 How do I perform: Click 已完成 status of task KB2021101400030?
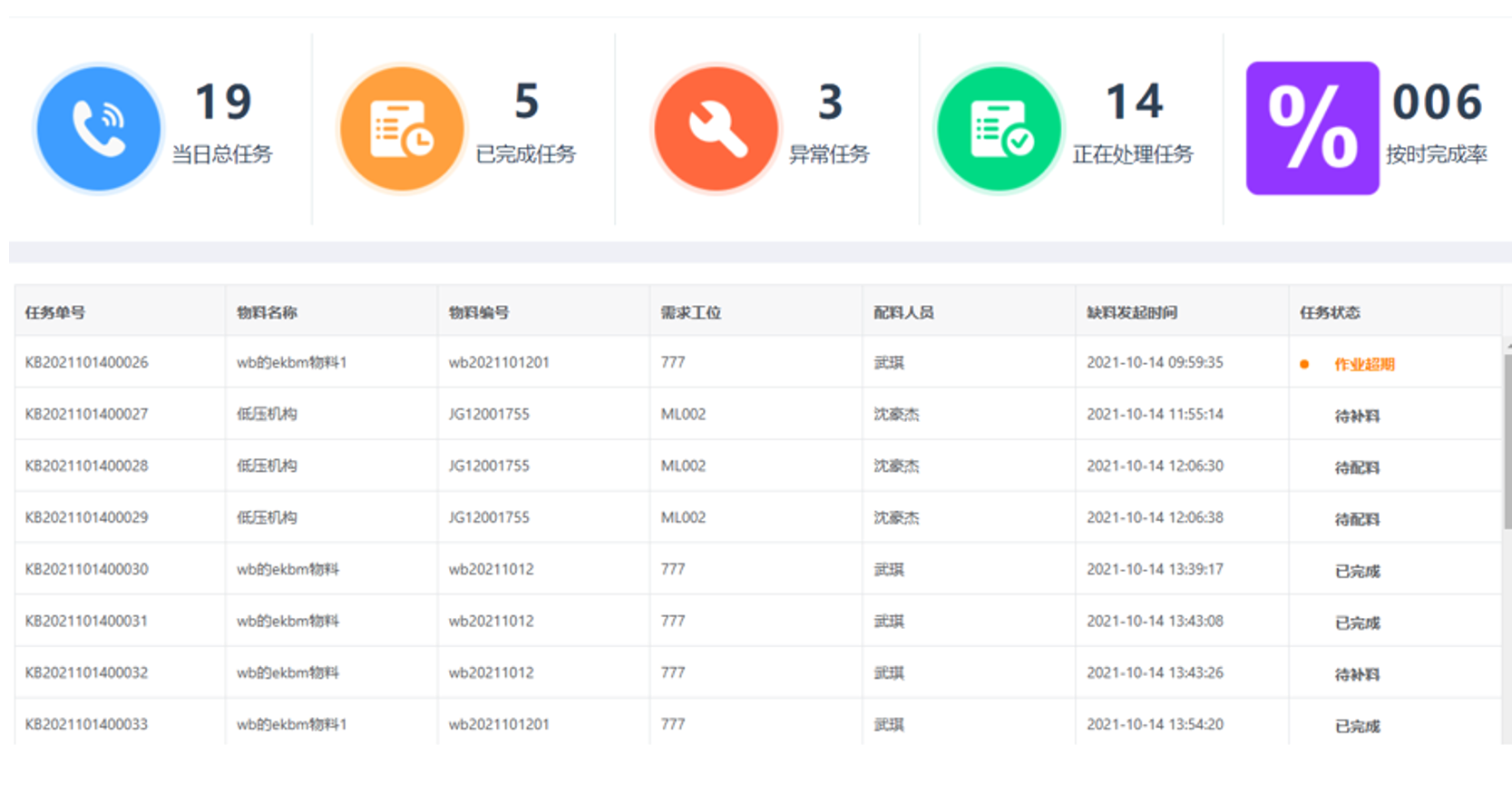[1357, 572]
